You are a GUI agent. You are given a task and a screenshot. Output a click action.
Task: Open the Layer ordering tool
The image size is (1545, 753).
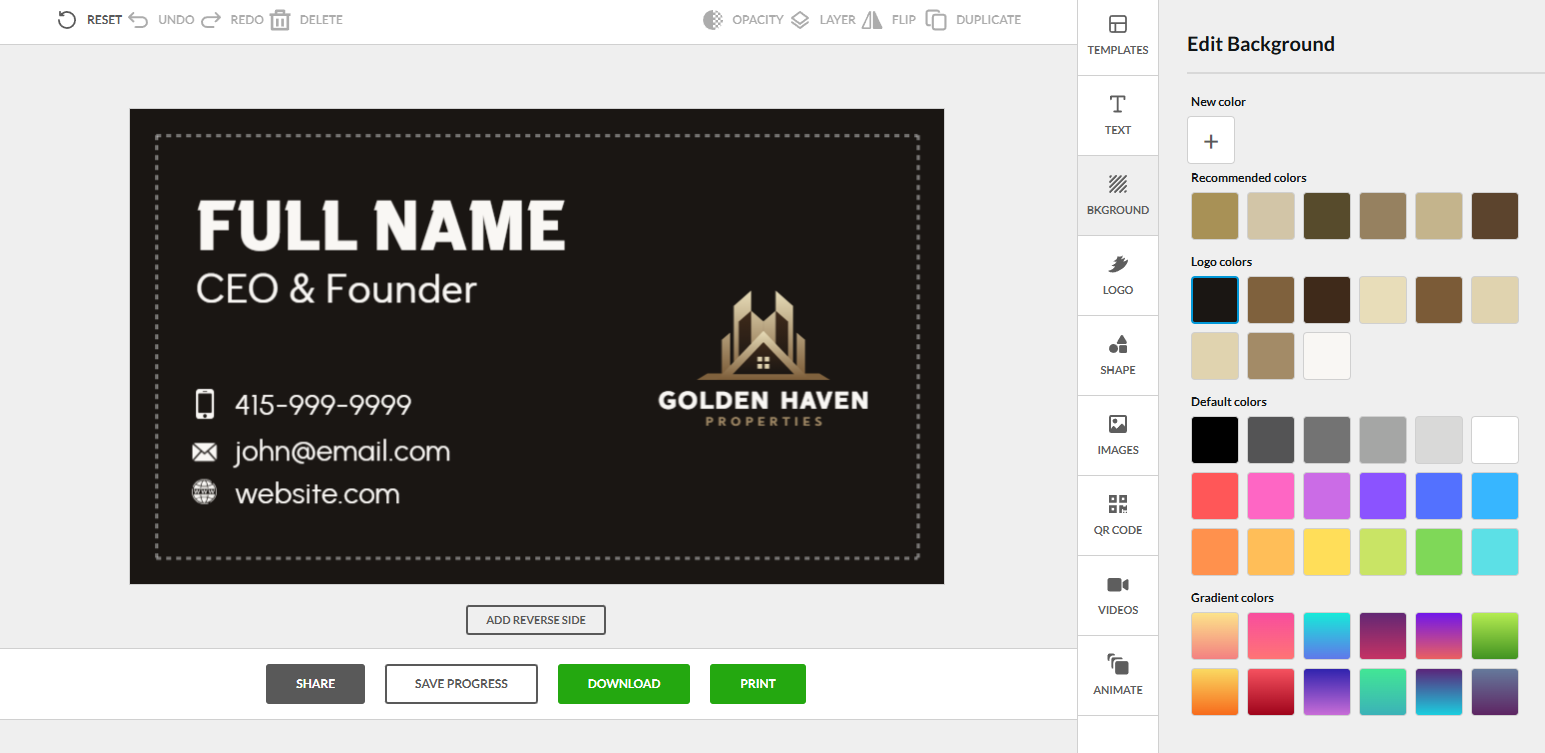pyautogui.click(x=823, y=20)
